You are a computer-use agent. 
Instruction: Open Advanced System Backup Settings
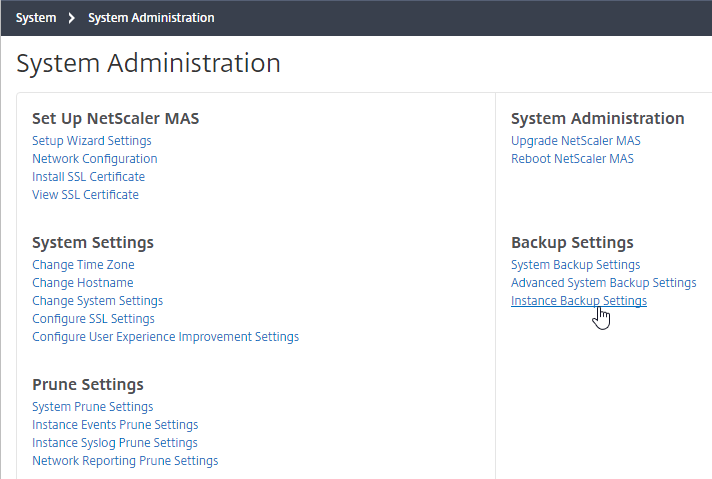tap(603, 283)
